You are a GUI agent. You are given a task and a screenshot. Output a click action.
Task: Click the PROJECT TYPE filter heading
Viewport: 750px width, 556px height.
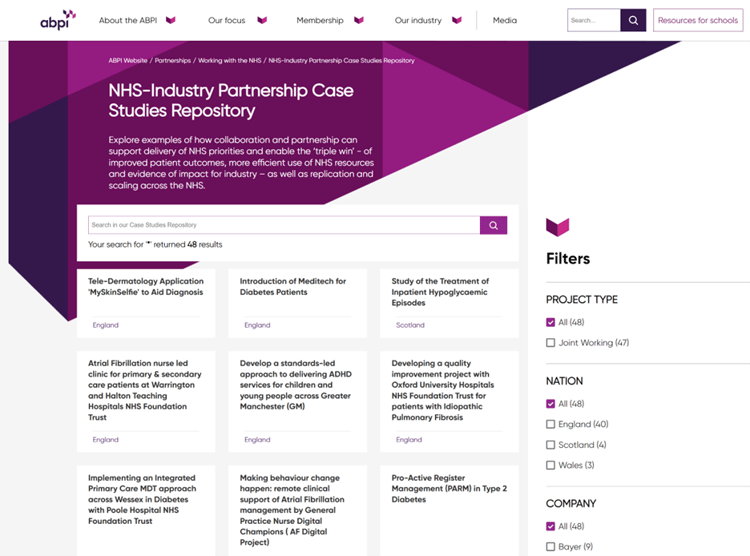click(x=582, y=300)
